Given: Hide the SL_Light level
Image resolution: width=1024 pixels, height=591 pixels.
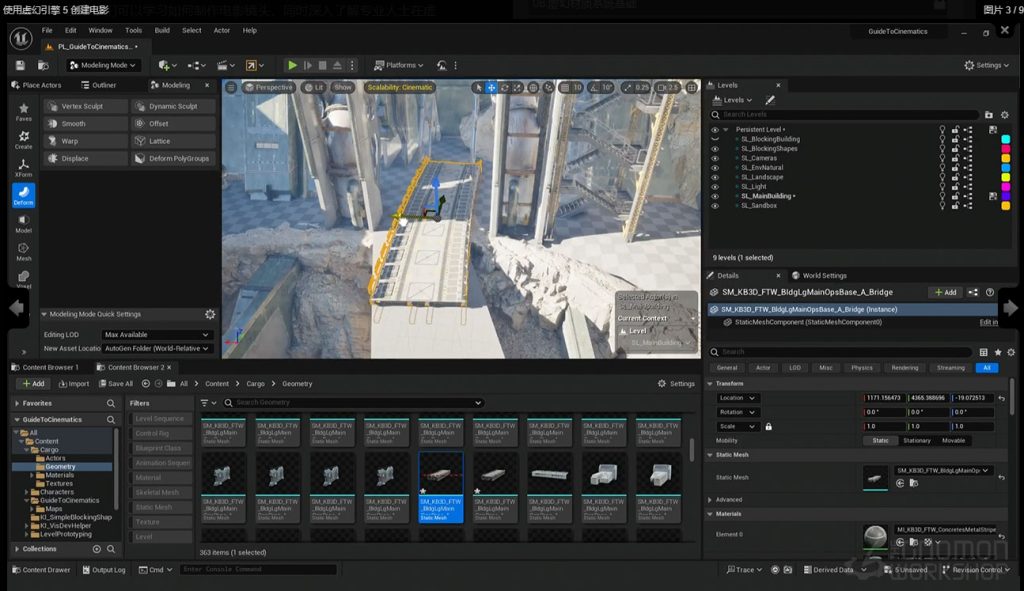Looking at the screenshot, I should tap(714, 187).
